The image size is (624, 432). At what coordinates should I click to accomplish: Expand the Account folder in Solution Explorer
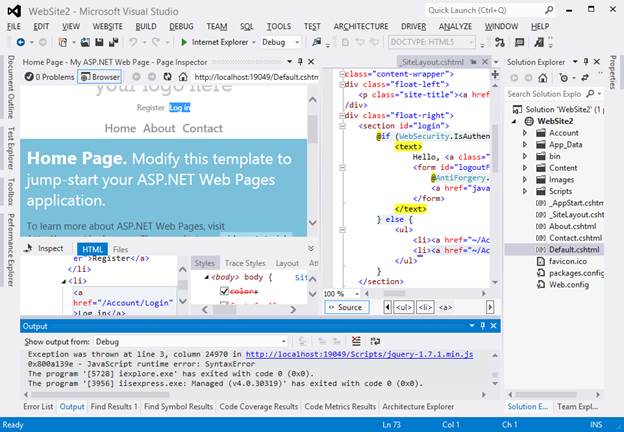[x=525, y=133]
